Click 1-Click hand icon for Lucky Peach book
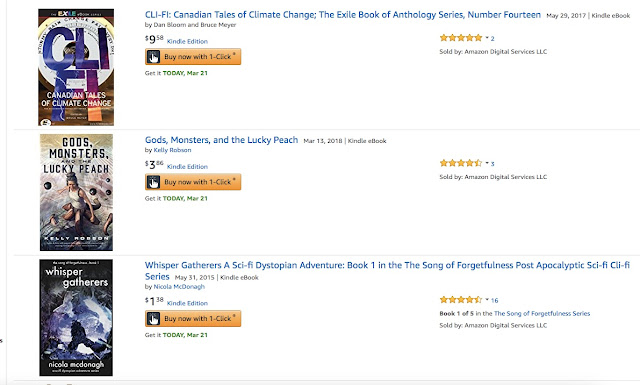This screenshot has height=385, width=640. click(153, 182)
